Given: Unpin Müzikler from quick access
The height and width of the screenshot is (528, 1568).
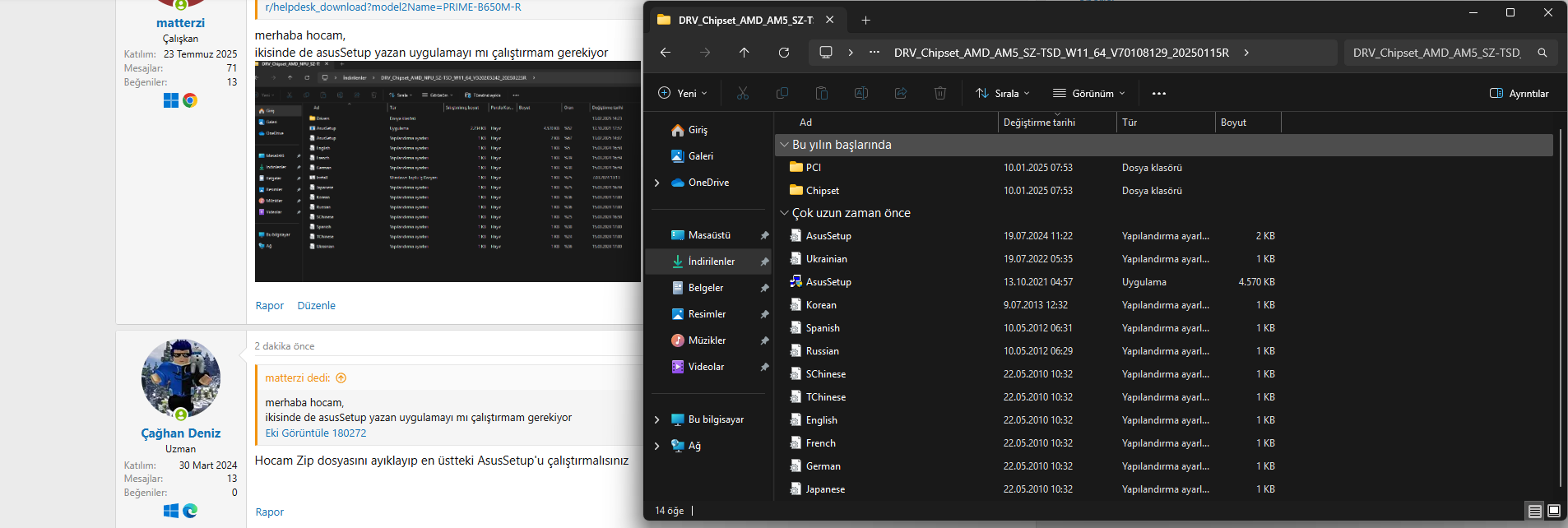Looking at the screenshot, I should 764,340.
